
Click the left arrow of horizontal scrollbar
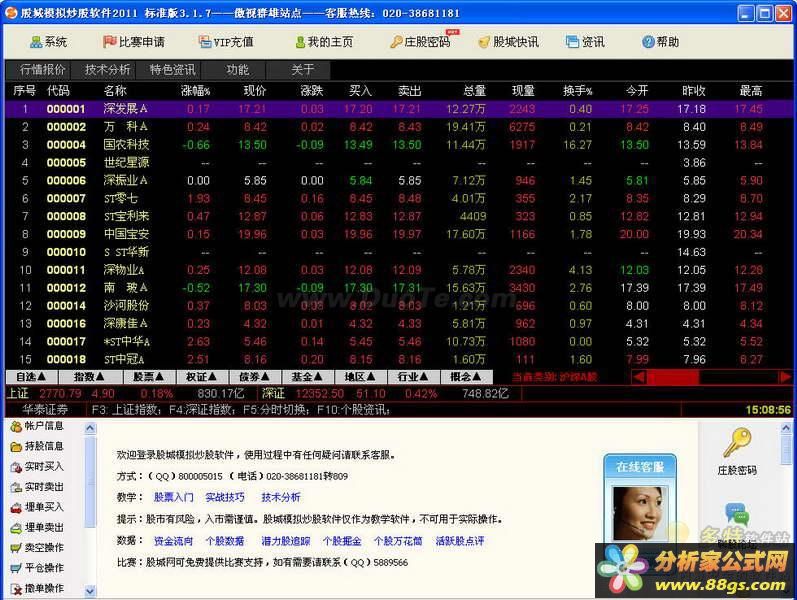[639, 377]
